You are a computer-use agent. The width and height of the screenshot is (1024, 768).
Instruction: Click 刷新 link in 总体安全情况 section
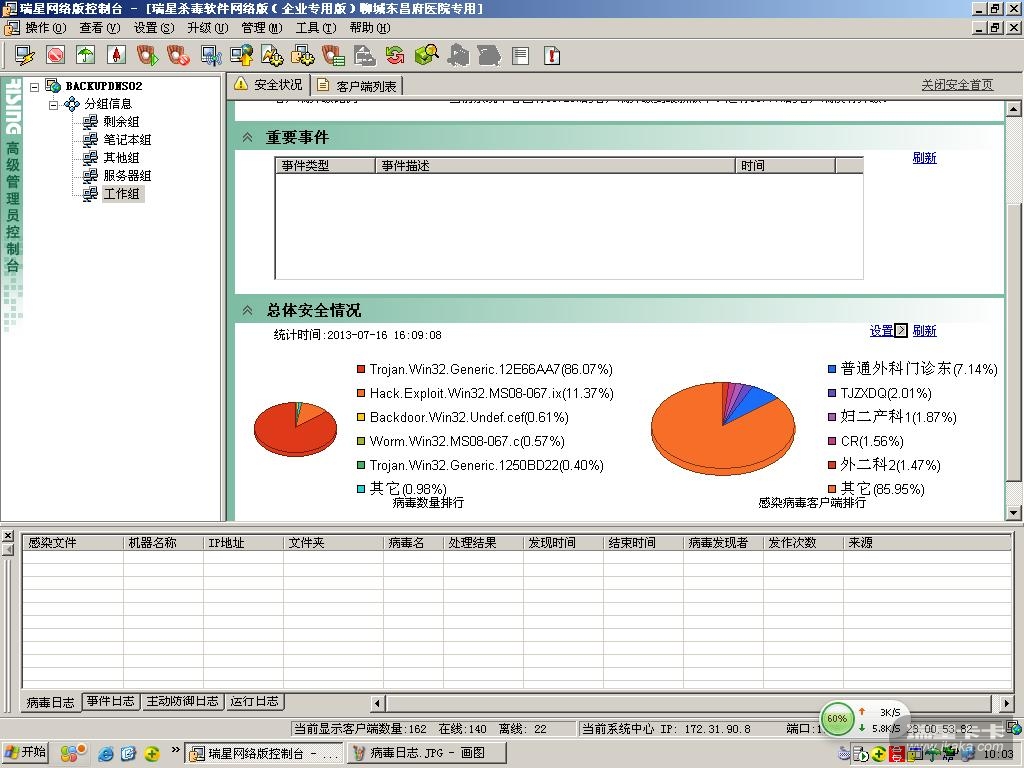pos(924,330)
